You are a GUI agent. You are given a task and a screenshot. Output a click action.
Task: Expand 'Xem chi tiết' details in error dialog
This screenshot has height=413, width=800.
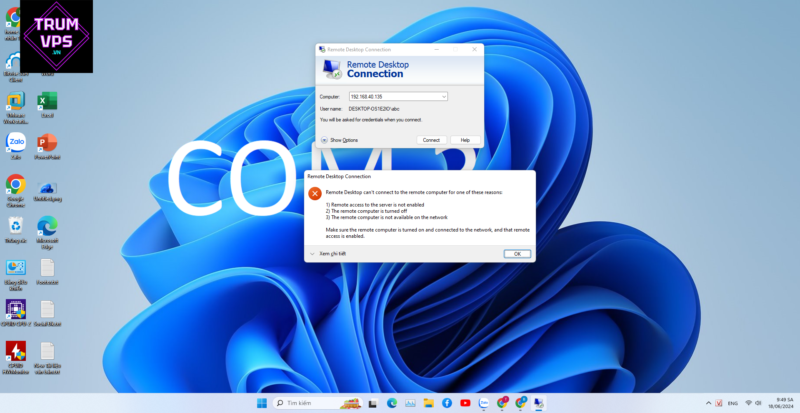coord(328,254)
